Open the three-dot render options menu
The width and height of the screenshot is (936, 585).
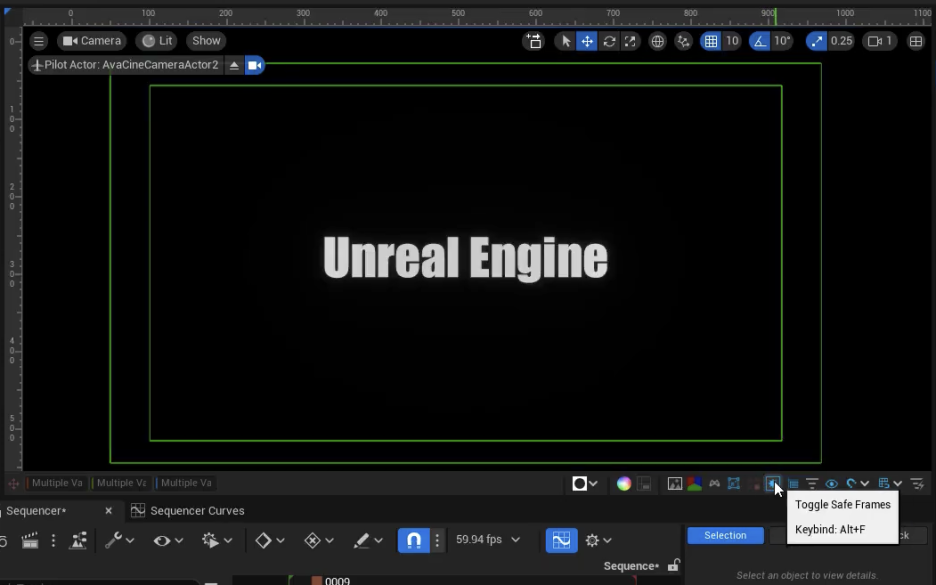[x=53, y=541]
